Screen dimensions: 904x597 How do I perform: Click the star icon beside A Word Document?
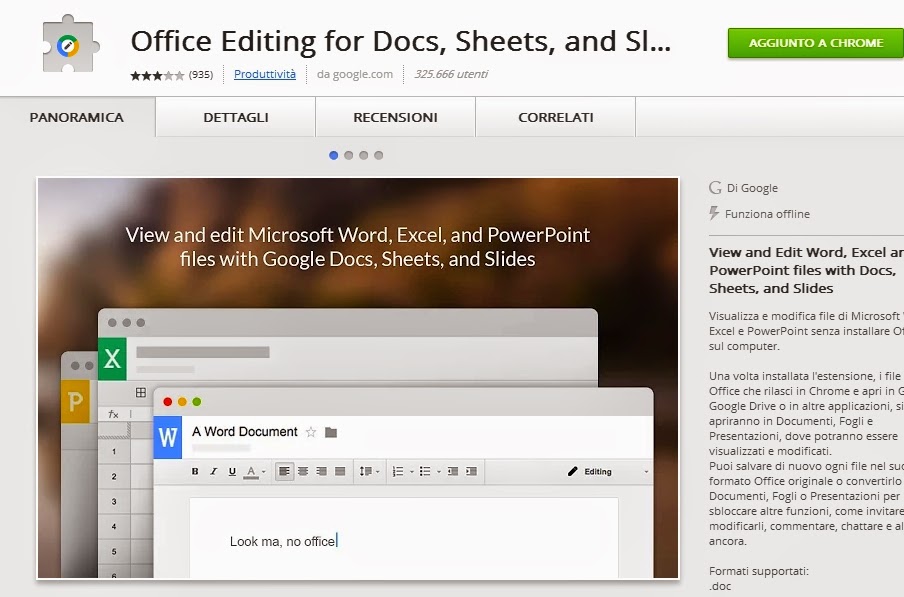(311, 432)
